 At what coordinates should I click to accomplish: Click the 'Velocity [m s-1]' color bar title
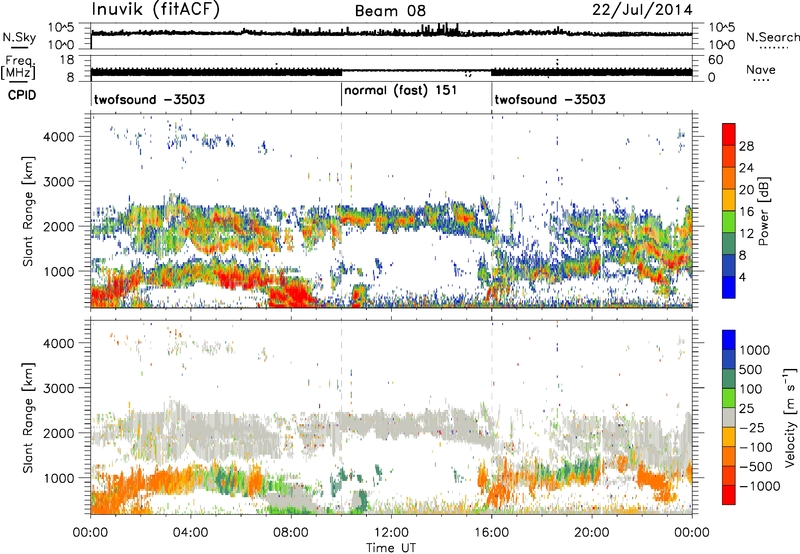point(790,417)
